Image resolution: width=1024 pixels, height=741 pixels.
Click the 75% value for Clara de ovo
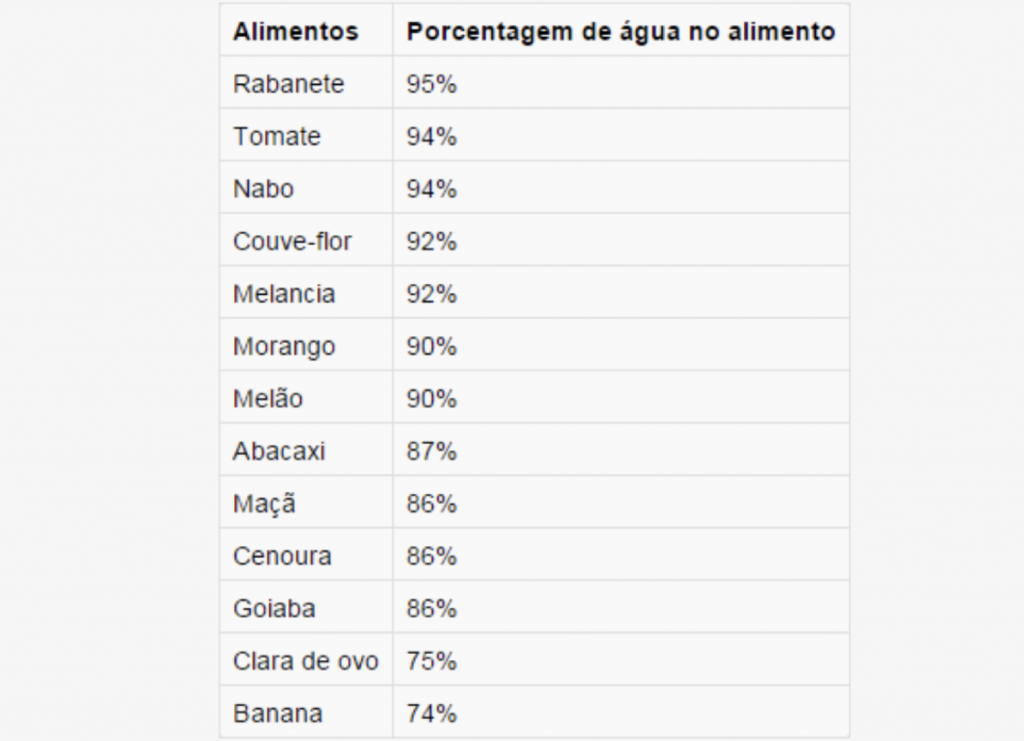[431, 661]
